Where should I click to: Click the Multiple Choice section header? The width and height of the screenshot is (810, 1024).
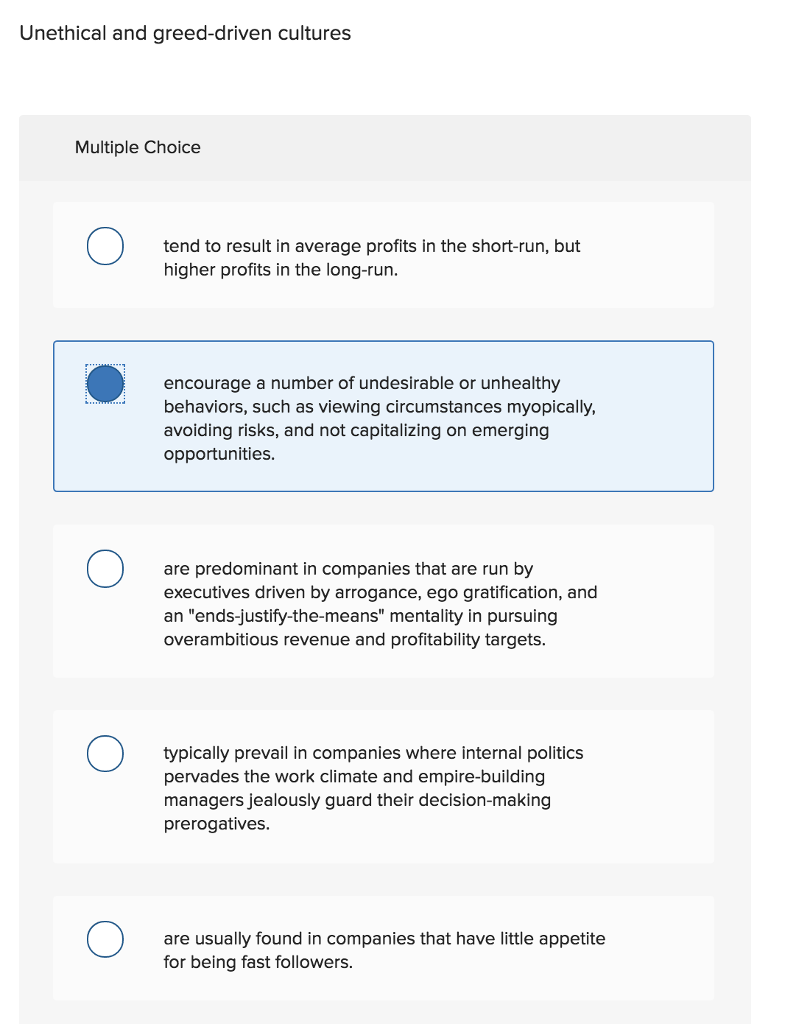click(x=138, y=147)
